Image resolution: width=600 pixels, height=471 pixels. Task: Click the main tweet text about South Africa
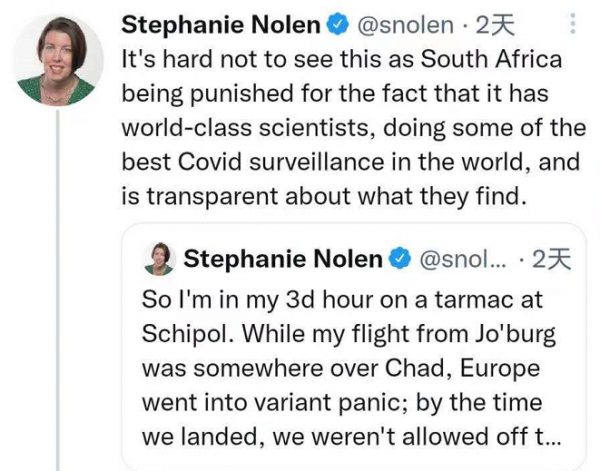[340, 127]
